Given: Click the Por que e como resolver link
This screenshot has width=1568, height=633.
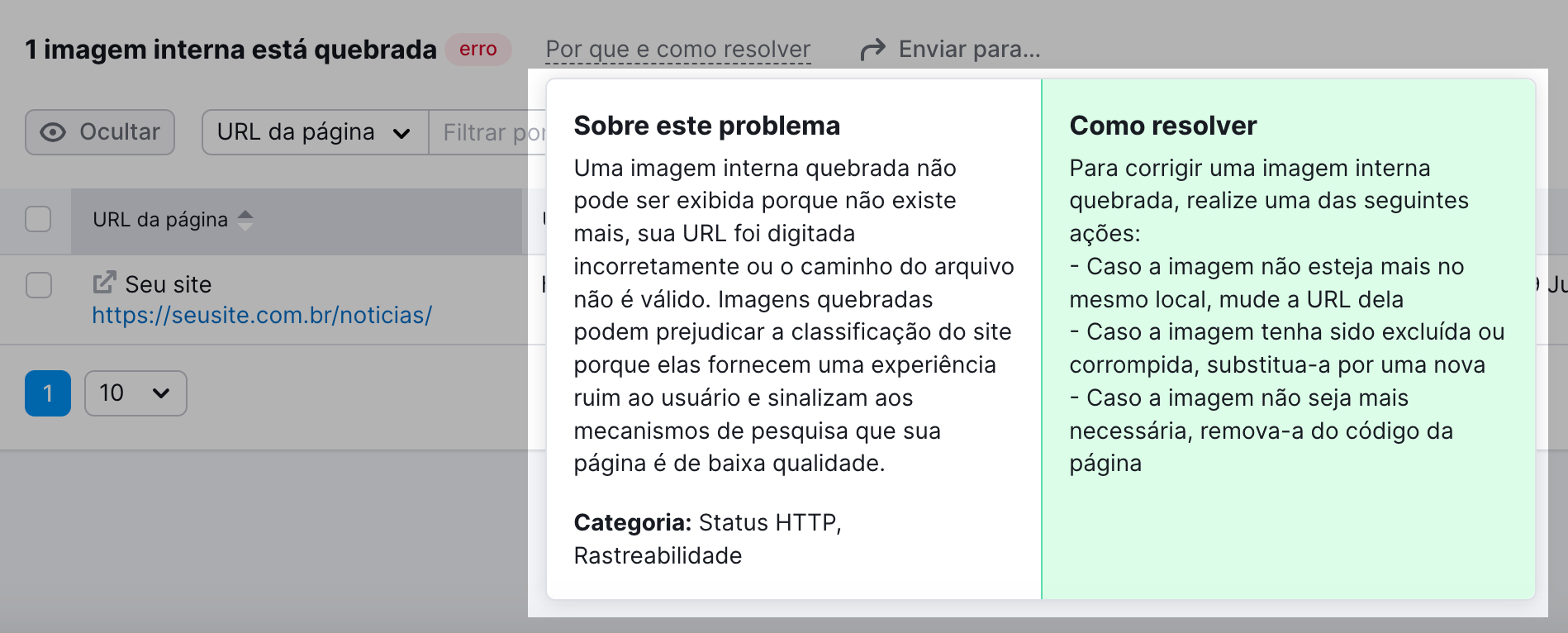Looking at the screenshot, I should coord(677,49).
